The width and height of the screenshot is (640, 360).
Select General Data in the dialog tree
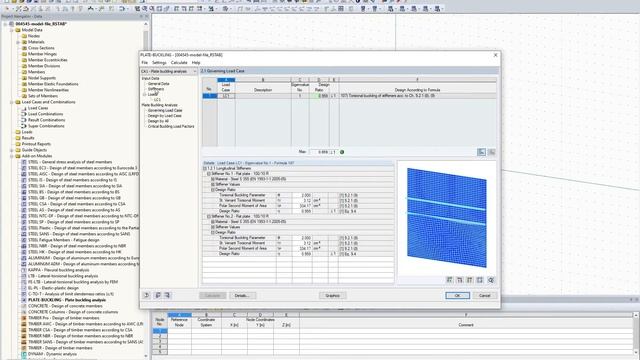(x=158, y=84)
